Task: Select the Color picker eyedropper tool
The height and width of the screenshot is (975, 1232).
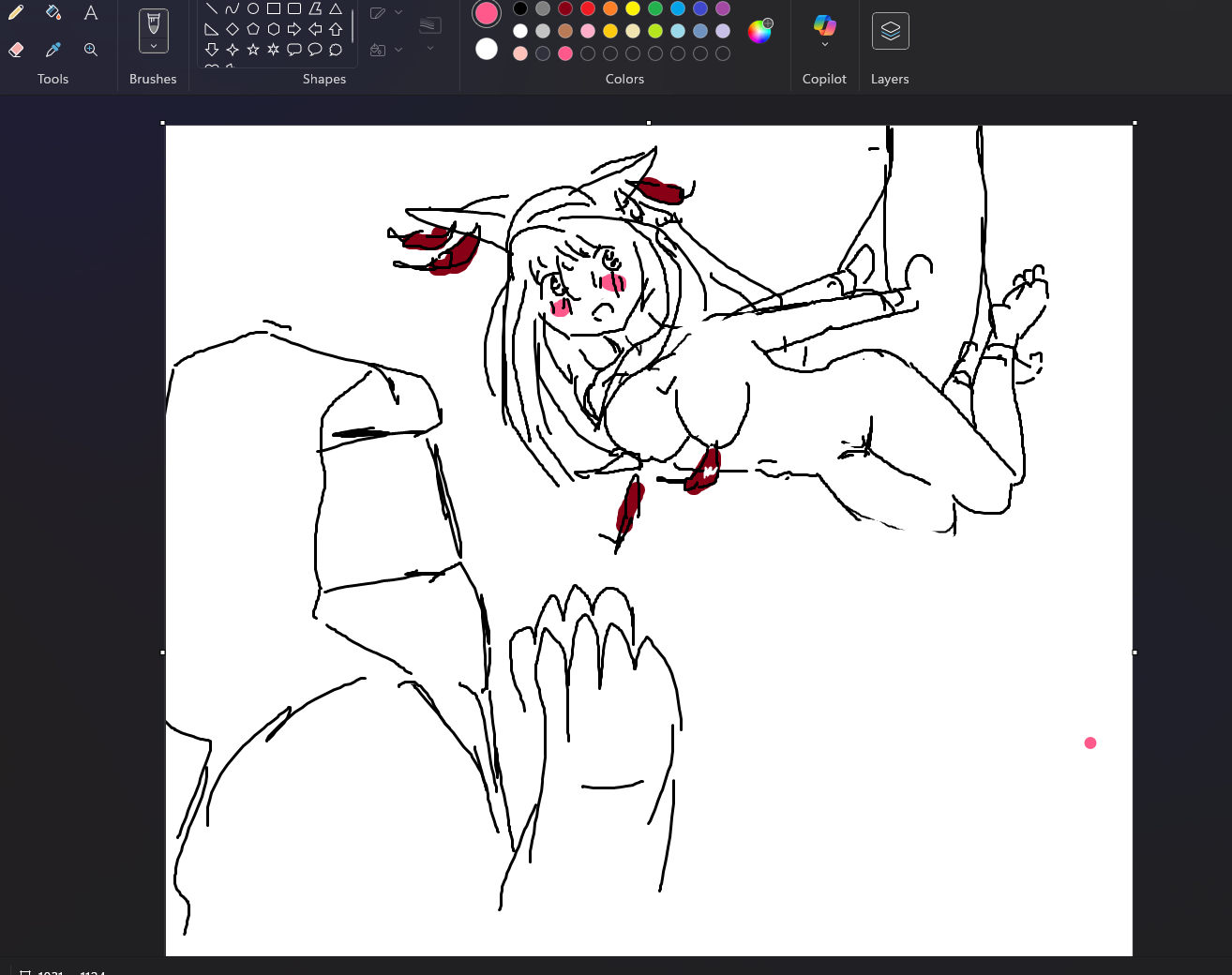Action: pos(53,50)
